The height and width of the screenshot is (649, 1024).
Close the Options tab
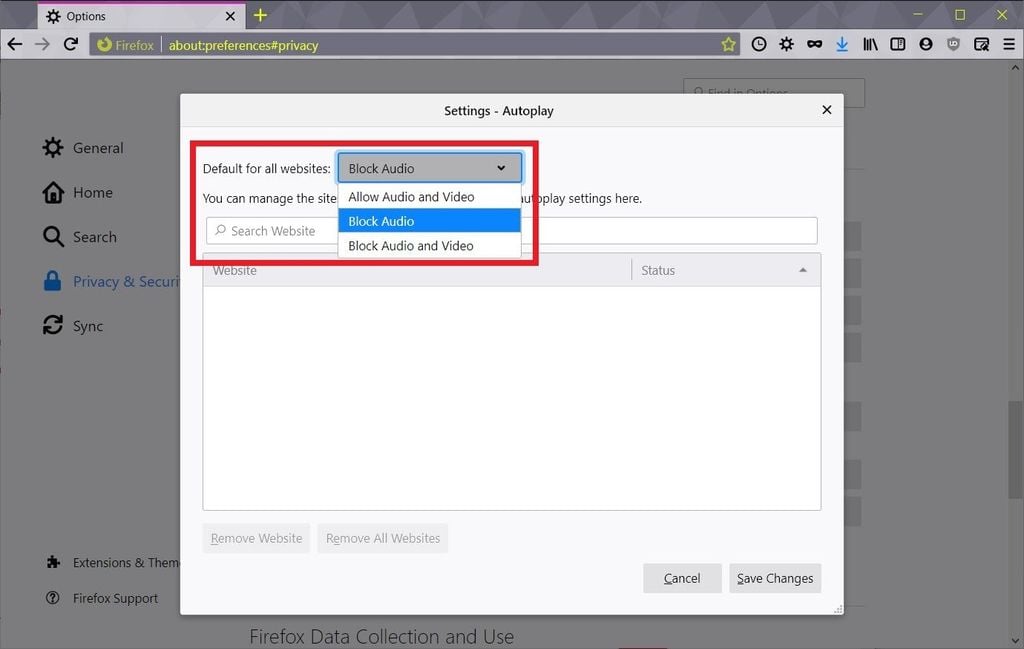coord(230,16)
